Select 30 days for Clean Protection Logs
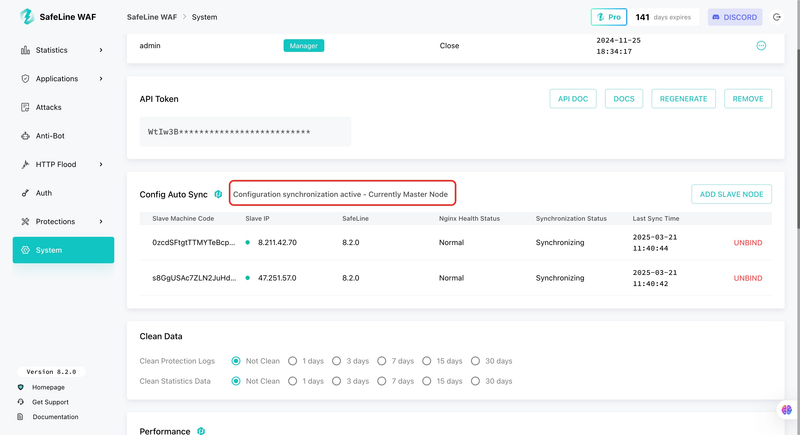The width and height of the screenshot is (800, 435). (x=475, y=361)
